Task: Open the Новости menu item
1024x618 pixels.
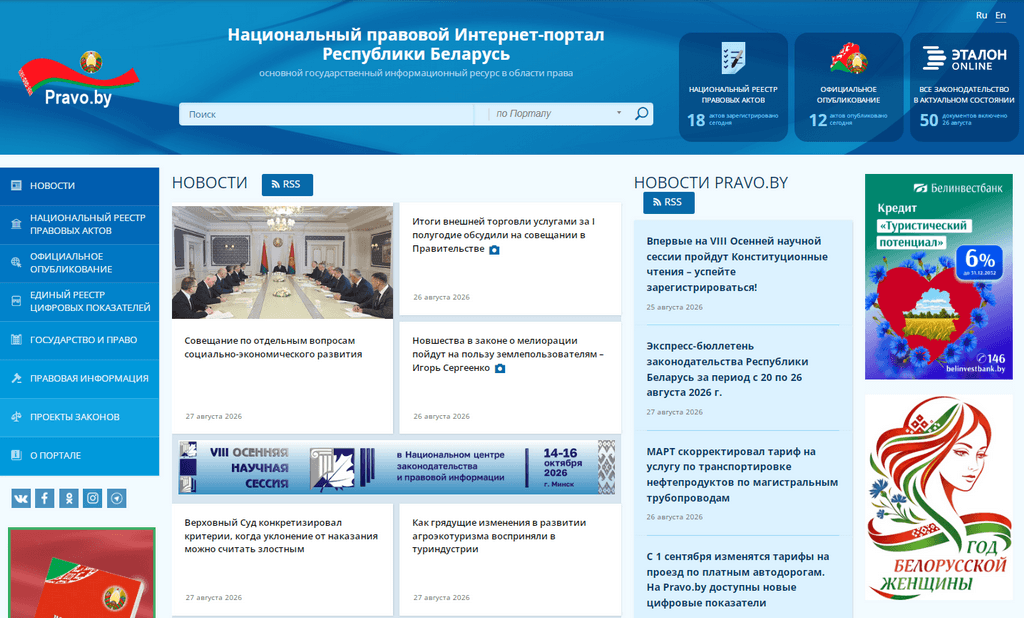Action: pyautogui.click(x=80, y=186)
